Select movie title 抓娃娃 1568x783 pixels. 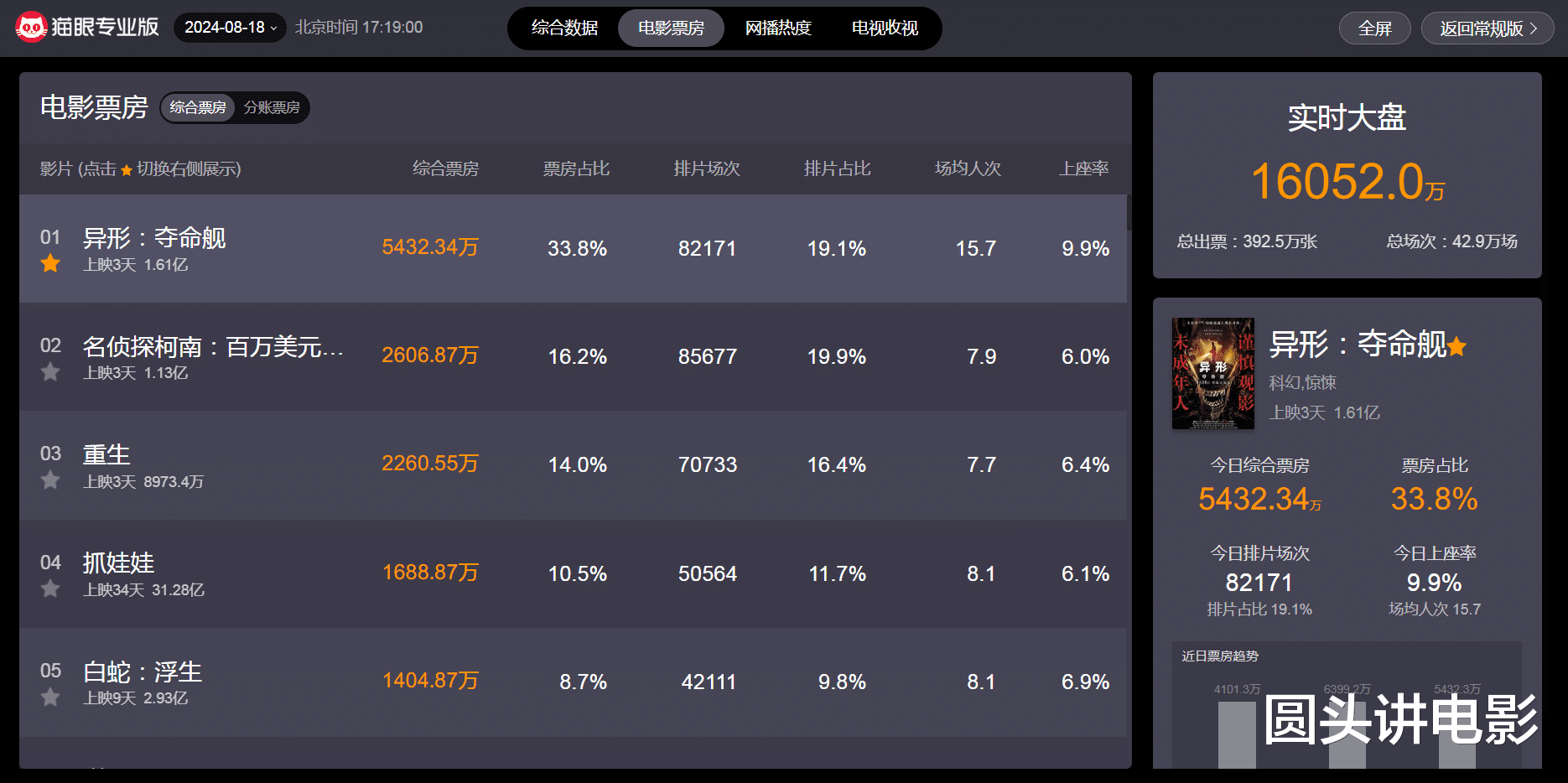pos(118,563)
